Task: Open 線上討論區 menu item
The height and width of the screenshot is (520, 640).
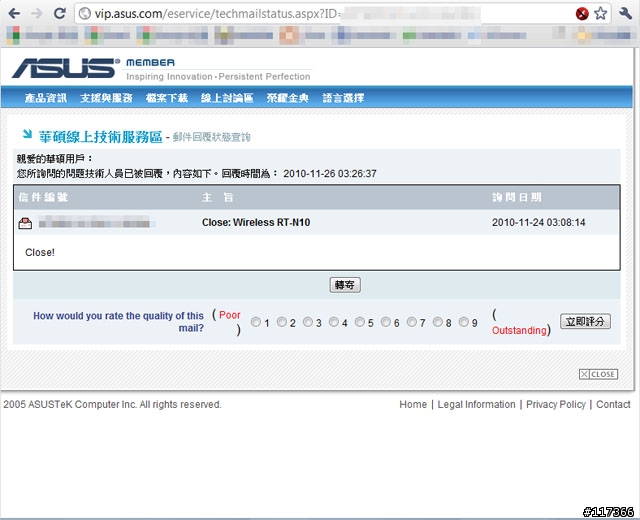Action: [x=227, y=98]
